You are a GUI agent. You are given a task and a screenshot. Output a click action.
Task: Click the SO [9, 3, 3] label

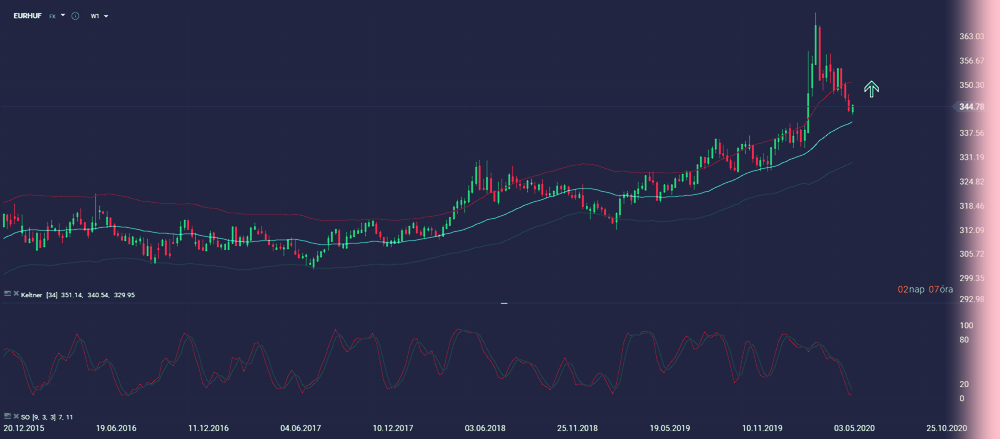[46, 417]
